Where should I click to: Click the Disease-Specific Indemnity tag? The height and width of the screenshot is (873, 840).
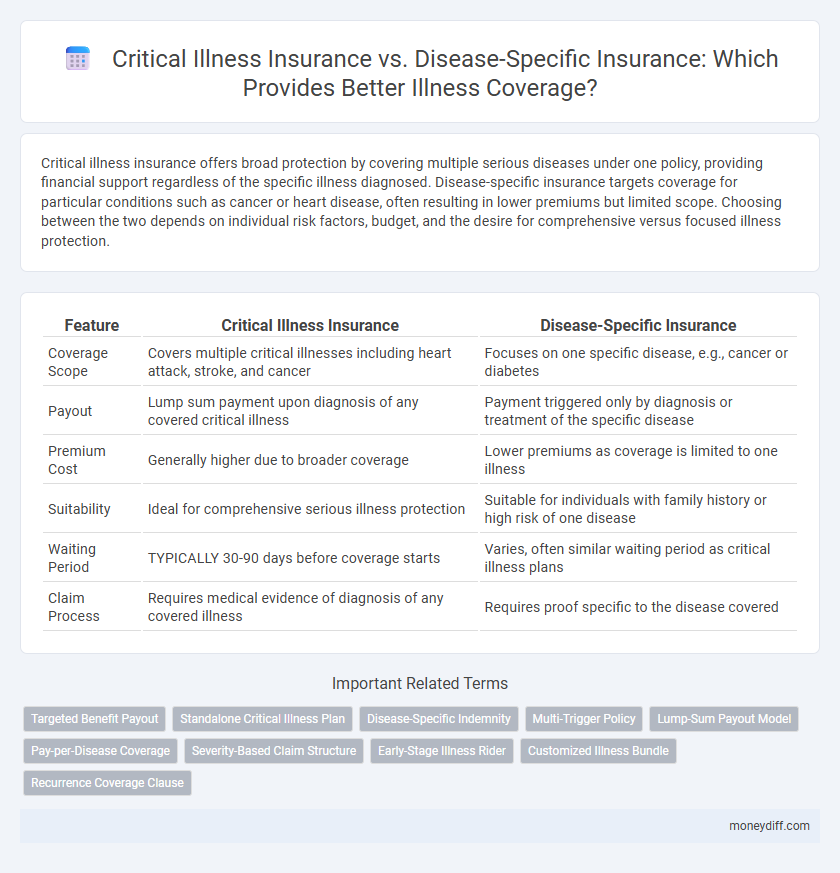pos(438,718)
